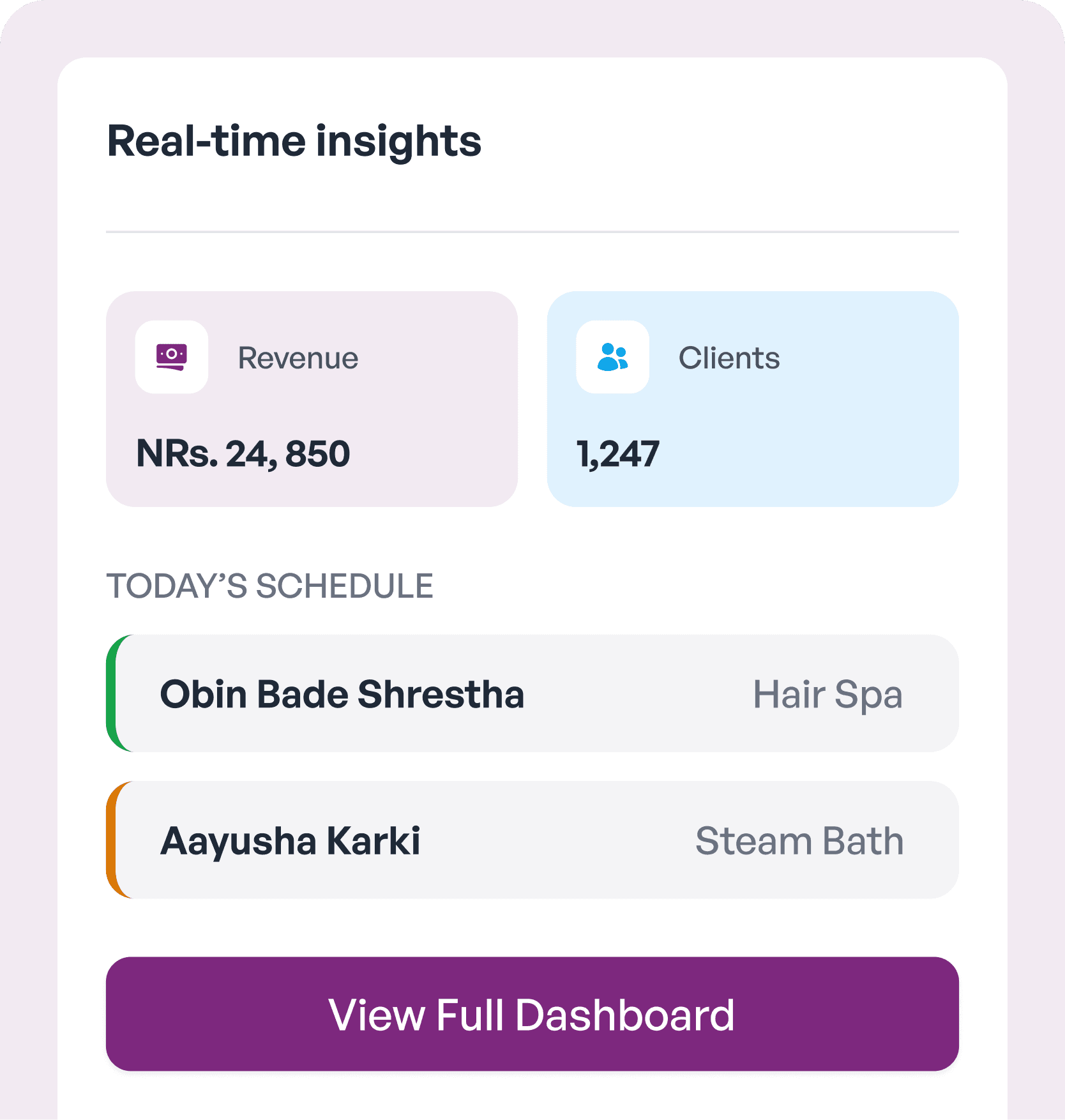Click empty white space right of the title
This screenshot has width=1065, height=1120.
point(734,141)
